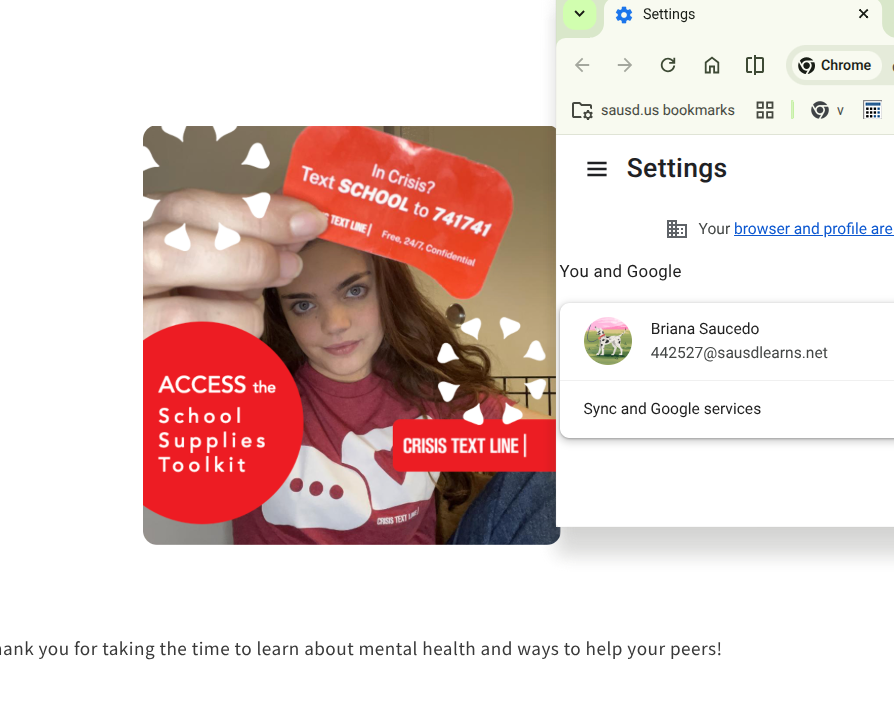Image resolution: width=894 pixels, height=709 pixels.
Task: Click the 'You and Google' section heading
Action: coord(620,271)
